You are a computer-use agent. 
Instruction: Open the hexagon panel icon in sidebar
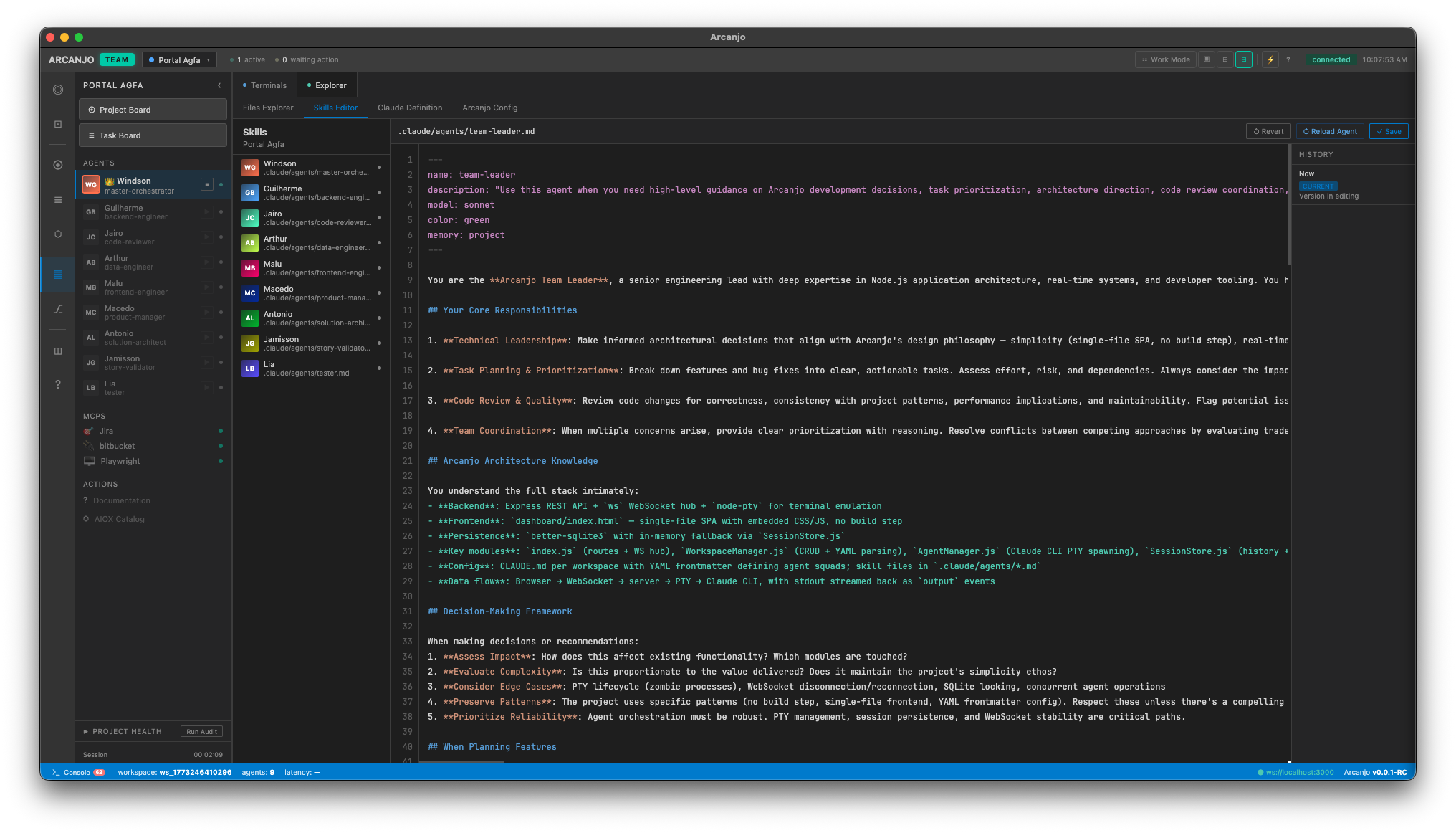[x=57, y=234]
